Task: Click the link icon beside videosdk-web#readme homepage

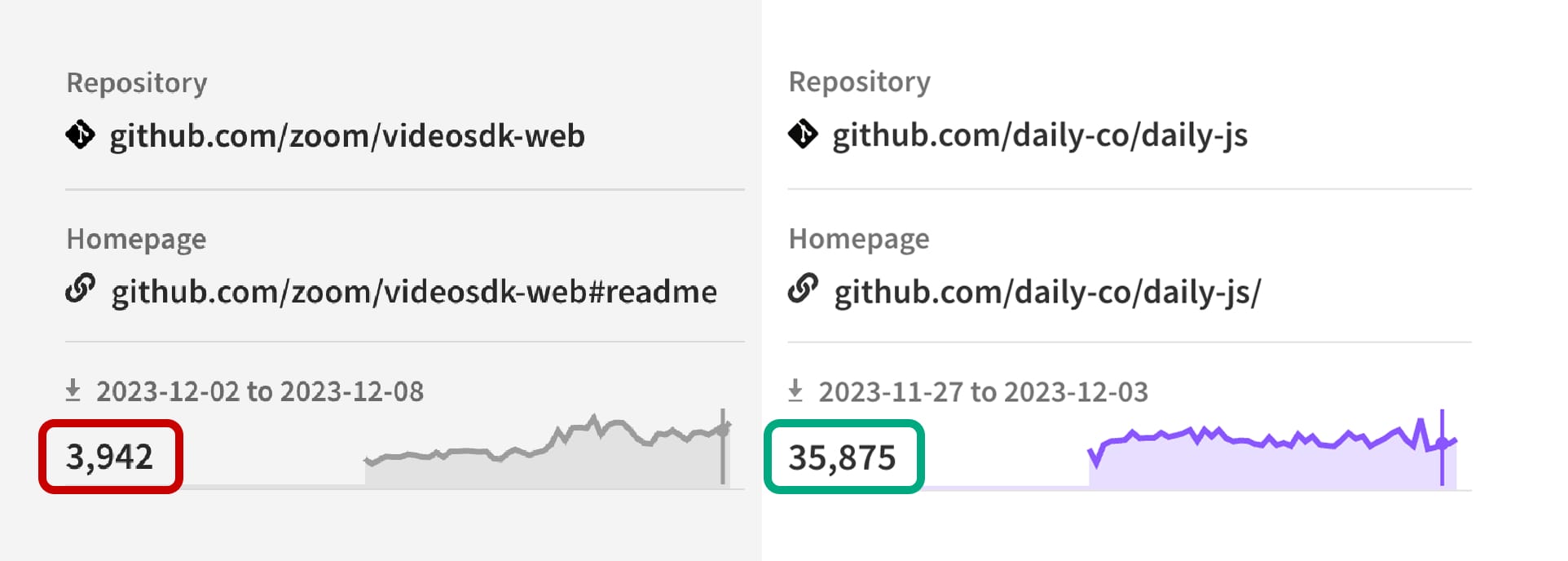Action: coord(80,289)
